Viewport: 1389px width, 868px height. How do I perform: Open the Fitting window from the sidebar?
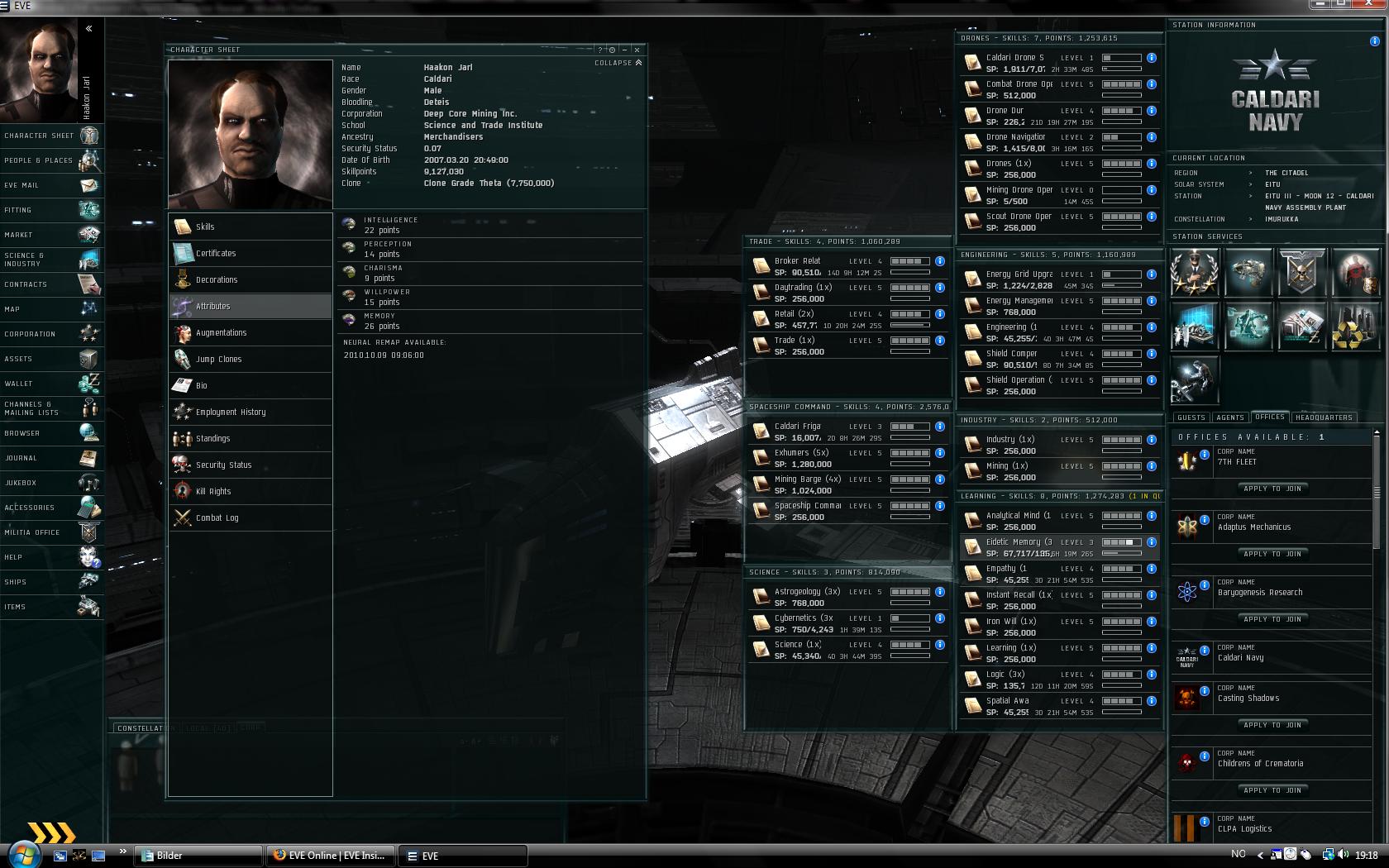[51, 210]
